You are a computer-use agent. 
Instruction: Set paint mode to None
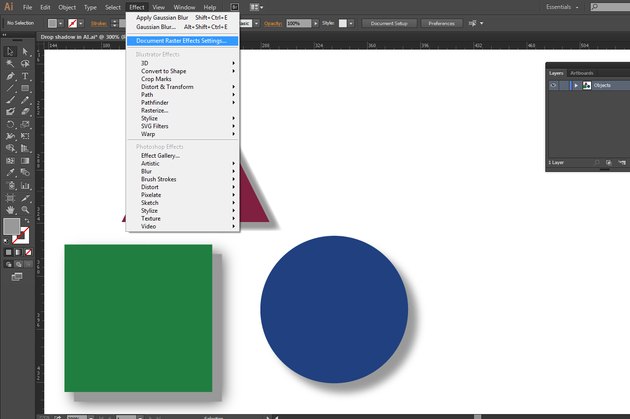pyautogui.click(x=28, y=252)
